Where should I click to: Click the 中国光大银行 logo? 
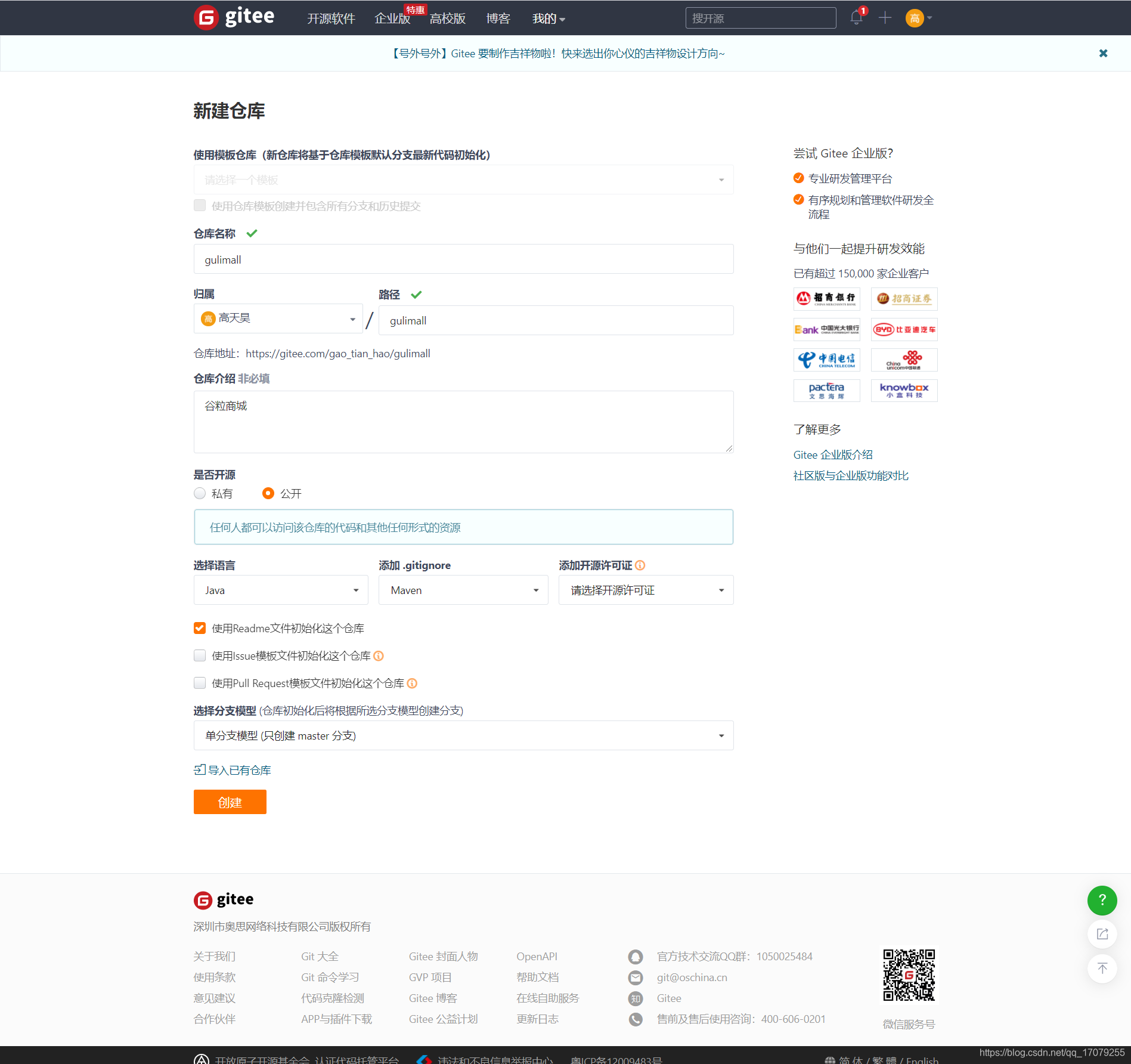click(x=826, y=329)
